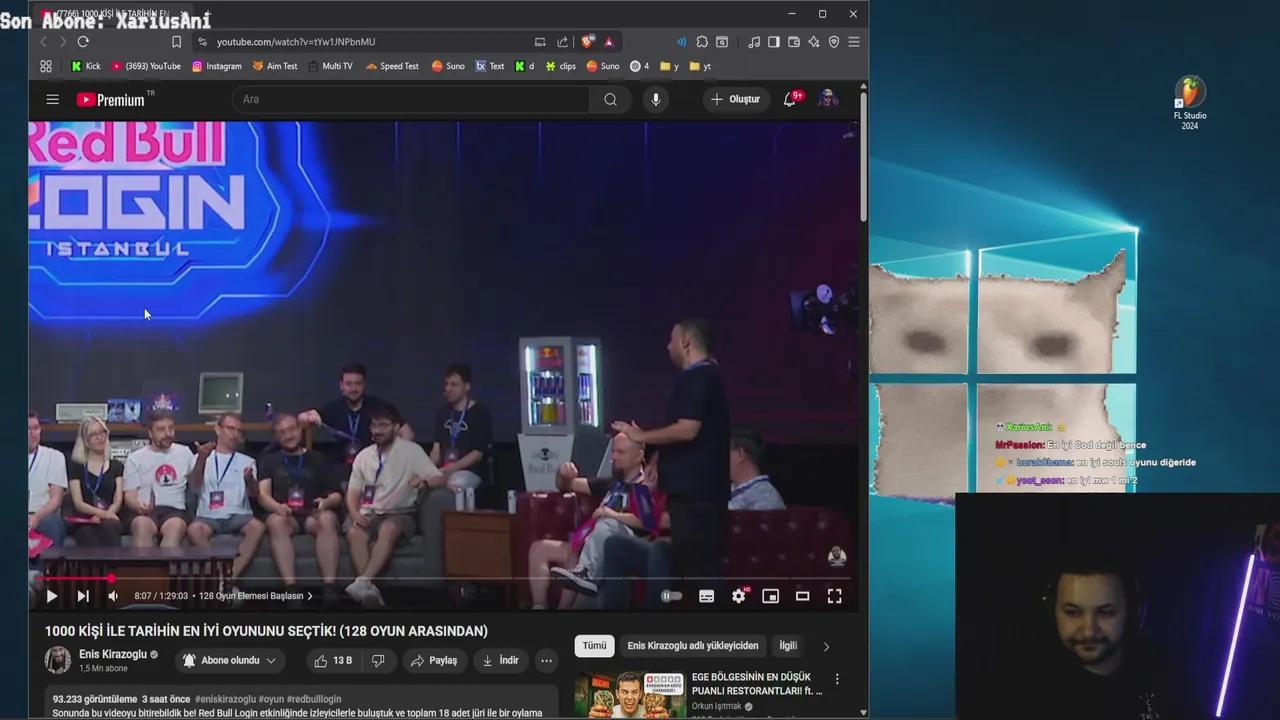Bookmark this page icon

176,42
